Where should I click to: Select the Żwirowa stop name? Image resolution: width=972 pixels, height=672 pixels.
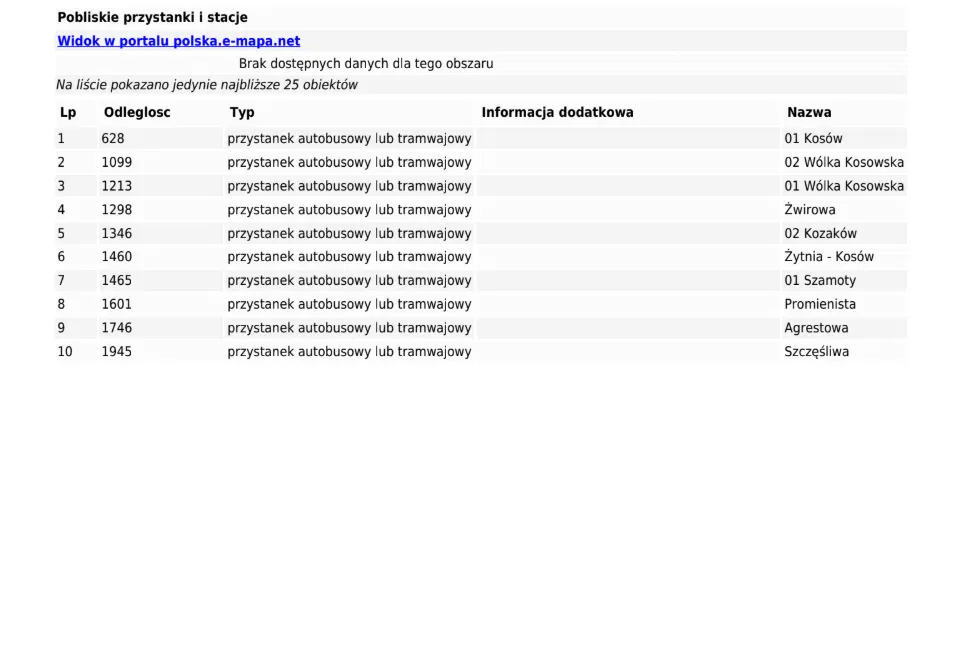809,210
